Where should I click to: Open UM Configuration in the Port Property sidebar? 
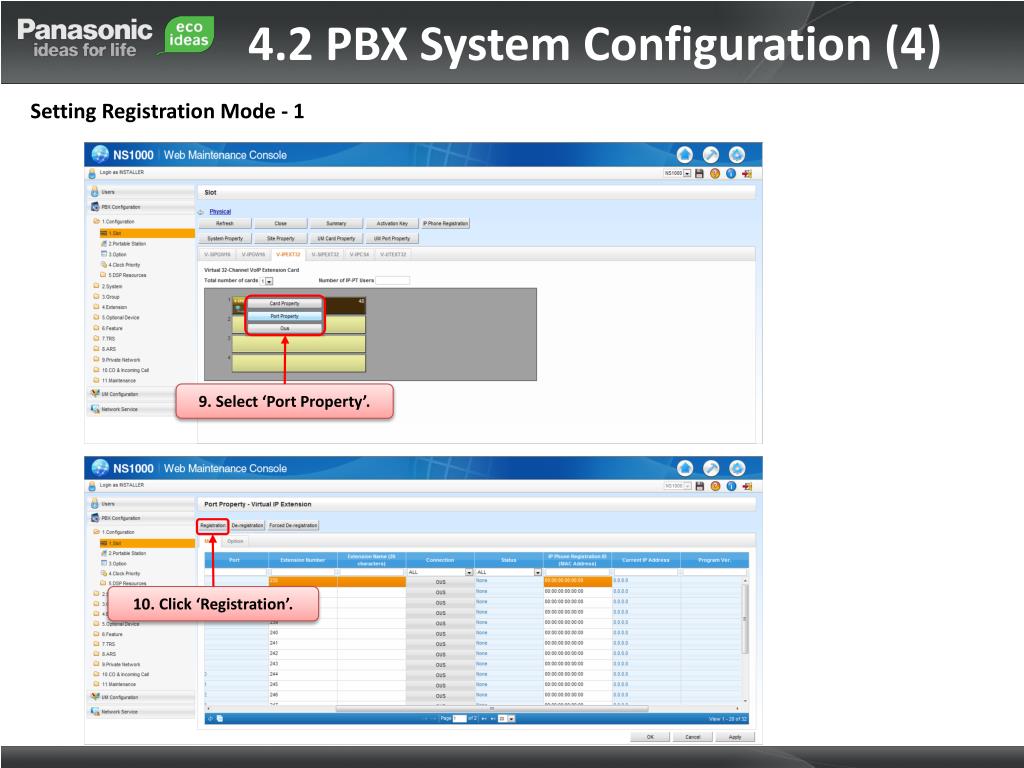coord(142,697)
